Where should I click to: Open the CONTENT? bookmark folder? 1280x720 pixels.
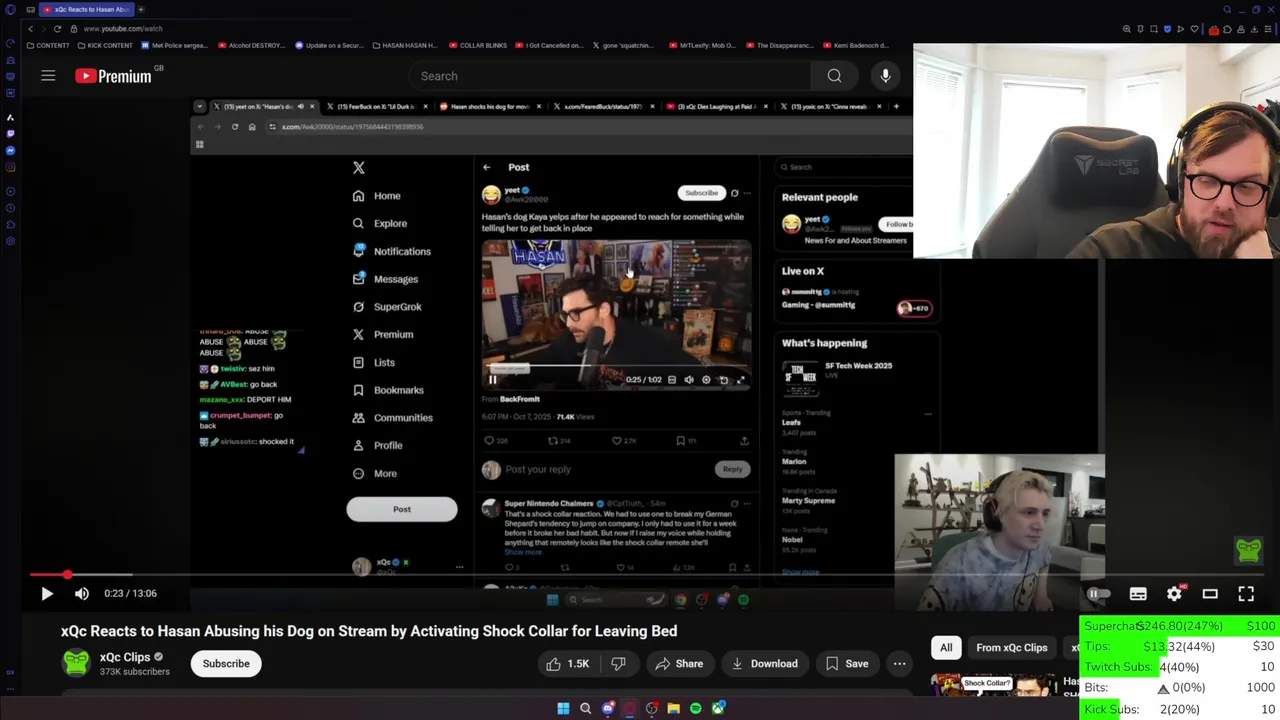click(48, 45)
